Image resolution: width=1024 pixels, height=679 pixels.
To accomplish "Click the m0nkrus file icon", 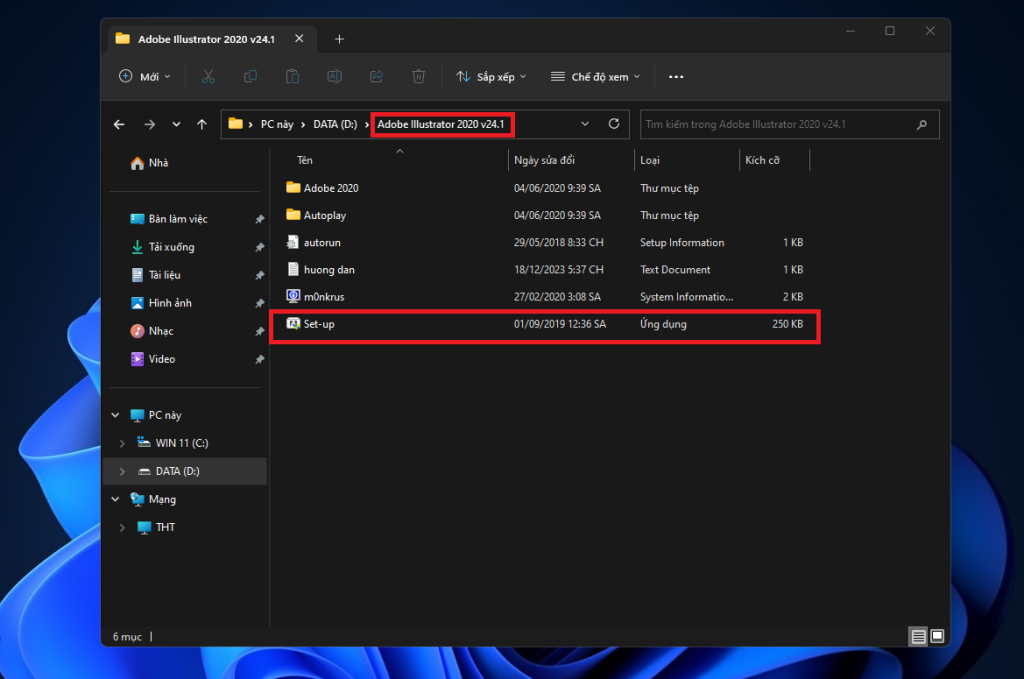I will pyautogui.click(x=293, y=296).
